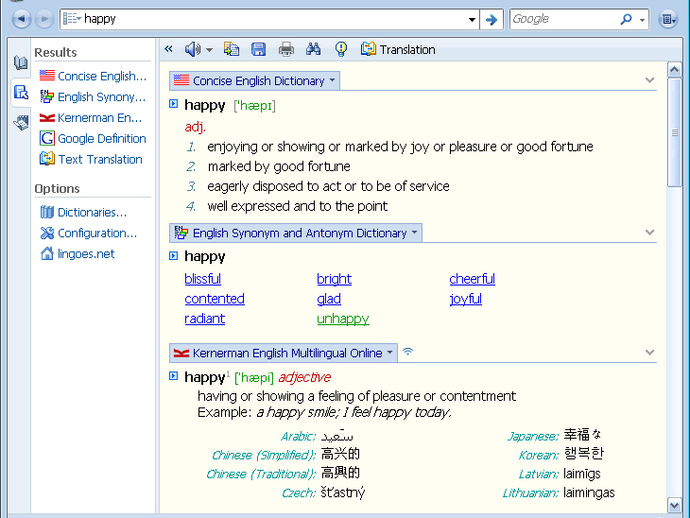Click the scrollbar down arrow

click(674, 505)
